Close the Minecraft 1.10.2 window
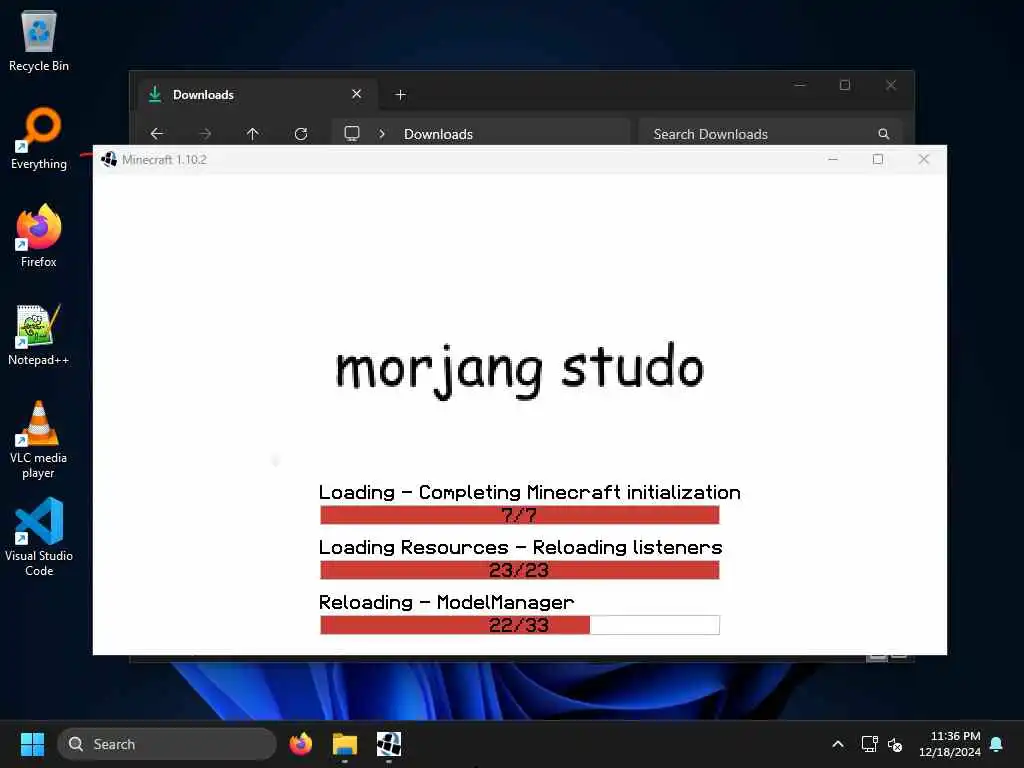1024x768 pixels. pos(923,159)
